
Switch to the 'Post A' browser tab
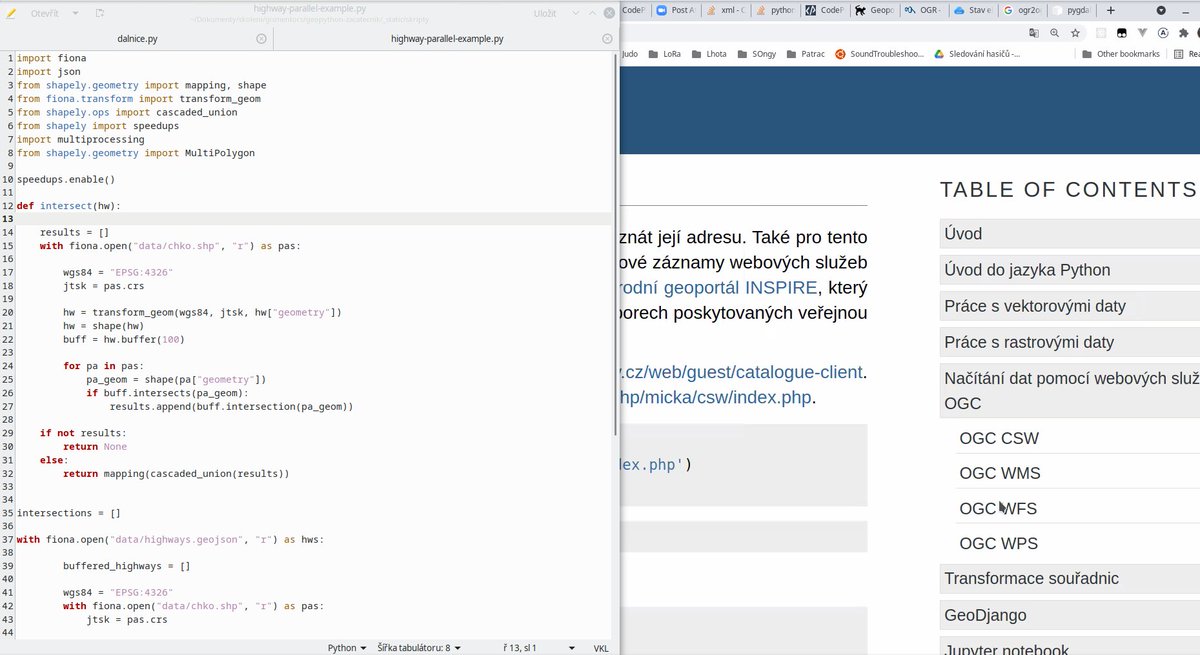click(675, 10)
